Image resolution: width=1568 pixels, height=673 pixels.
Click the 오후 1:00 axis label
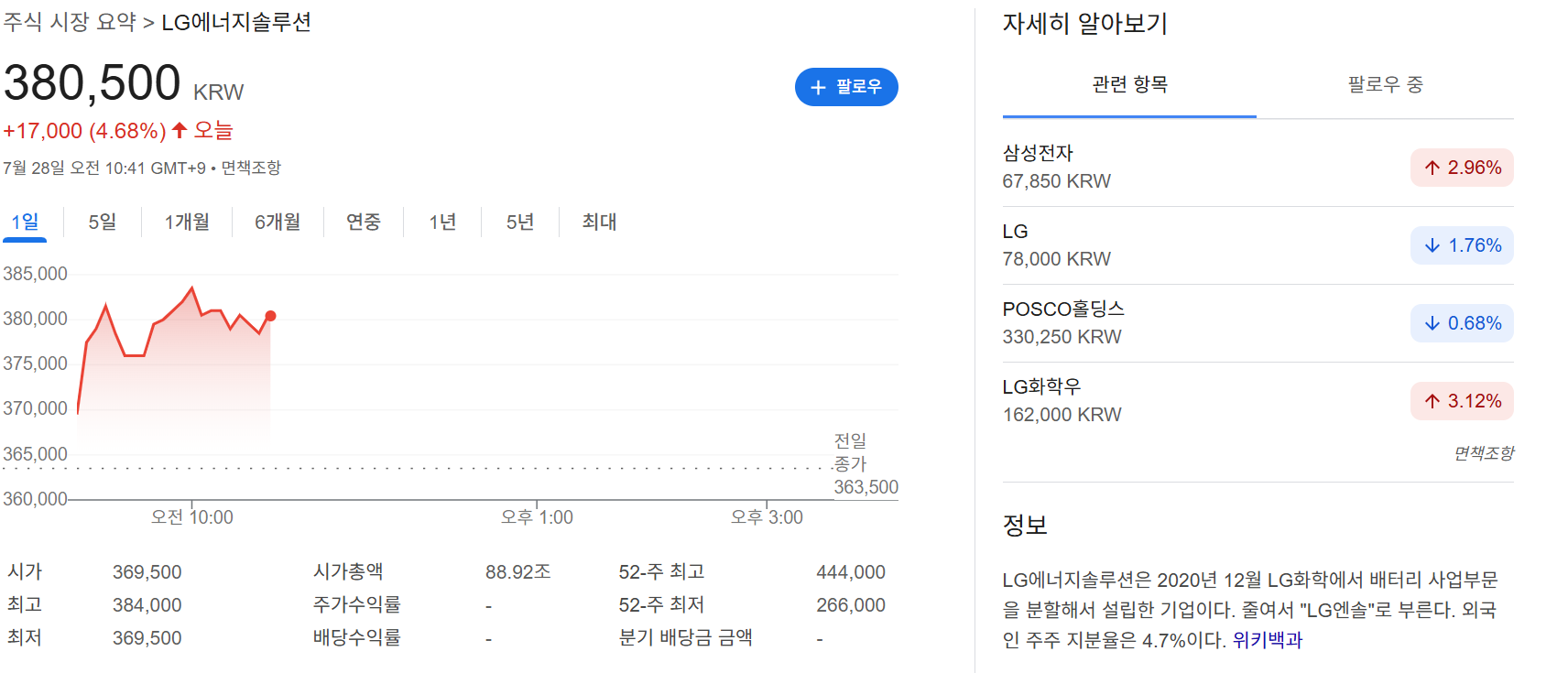[537, 517]
